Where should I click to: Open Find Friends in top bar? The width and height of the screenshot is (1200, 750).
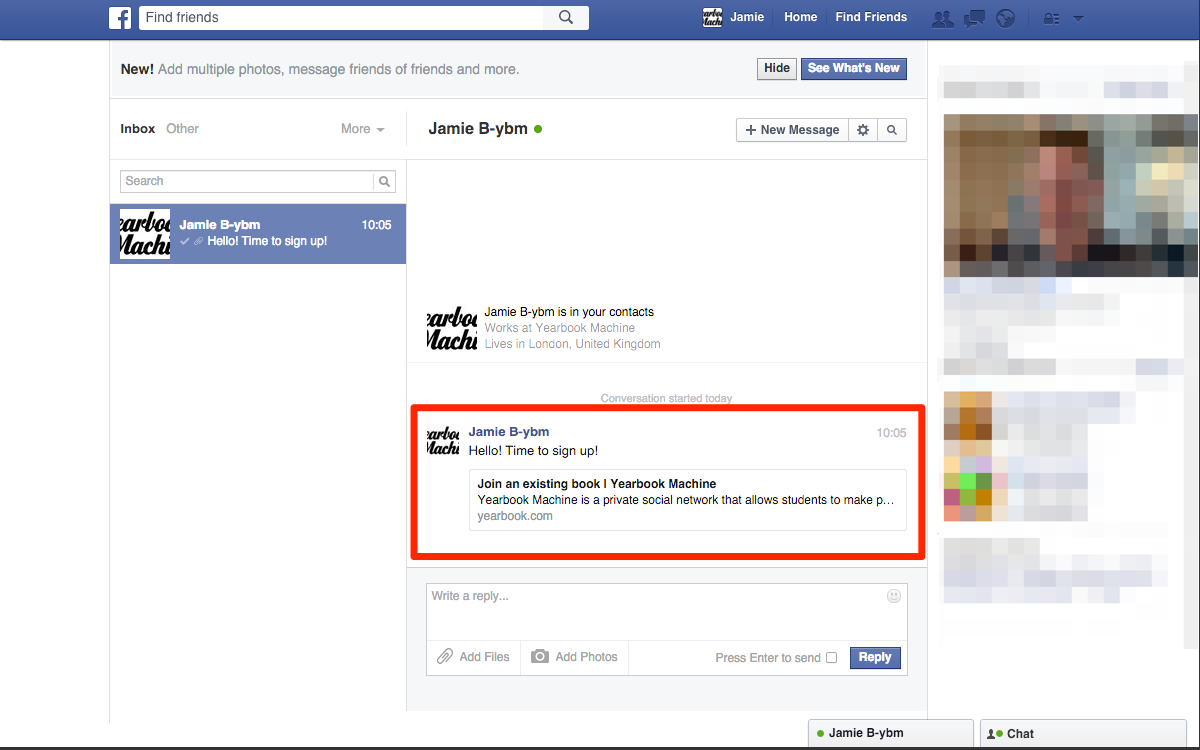871,17
